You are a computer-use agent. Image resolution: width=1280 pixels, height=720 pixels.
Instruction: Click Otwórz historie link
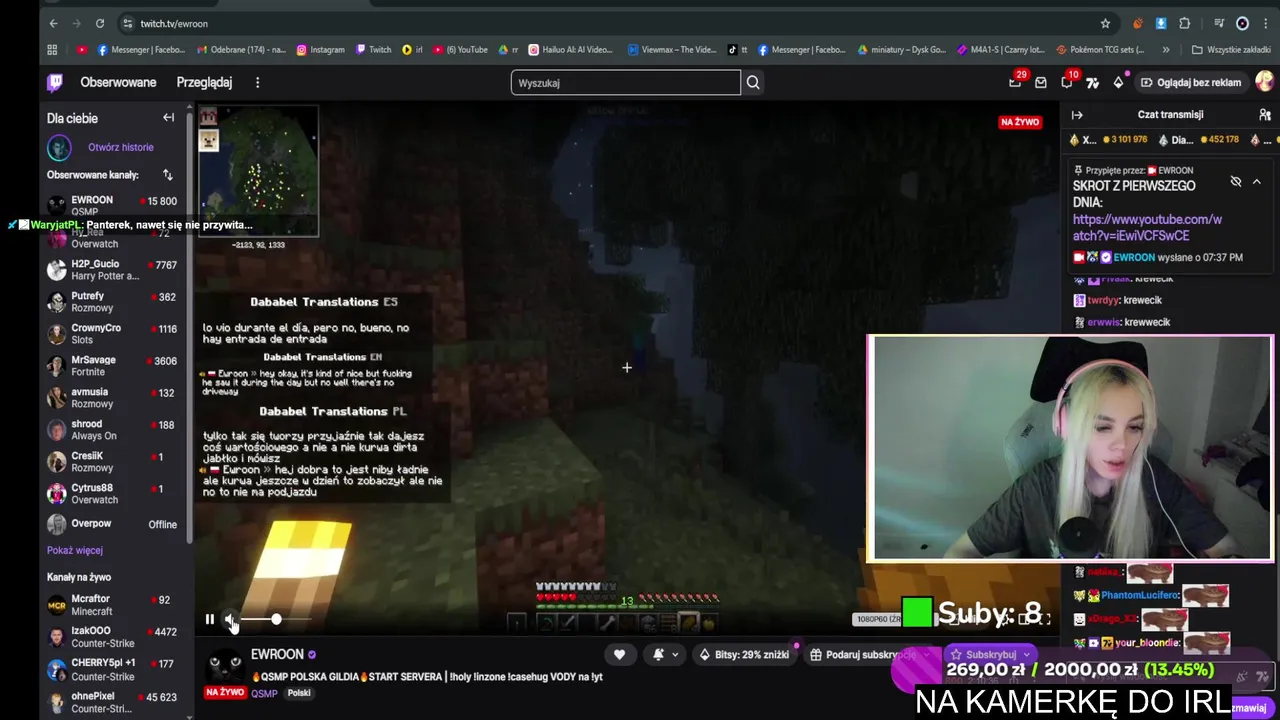(121, 147)
